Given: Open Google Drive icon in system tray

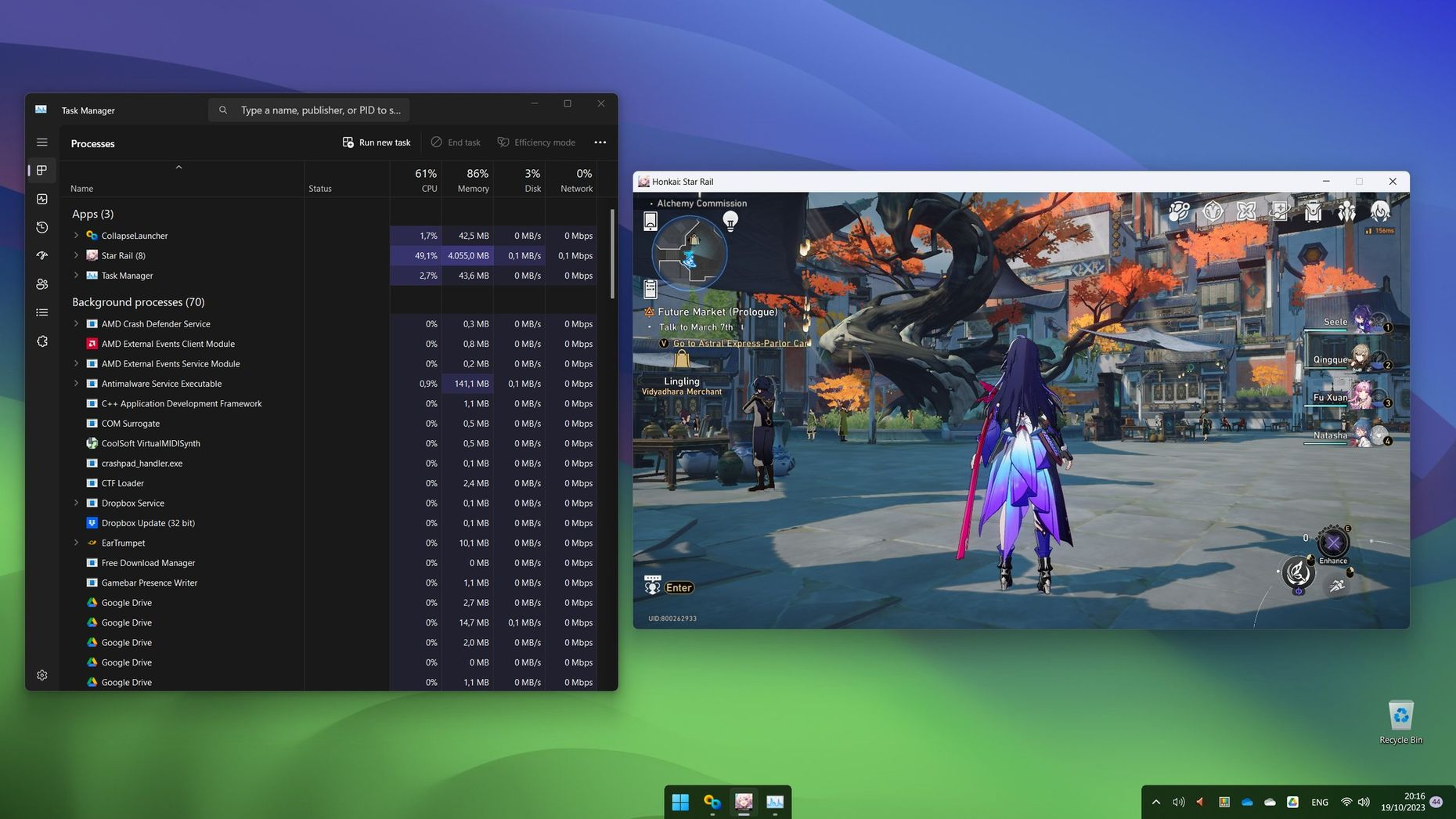Looking at the screenshot, I should point(1292,802).
